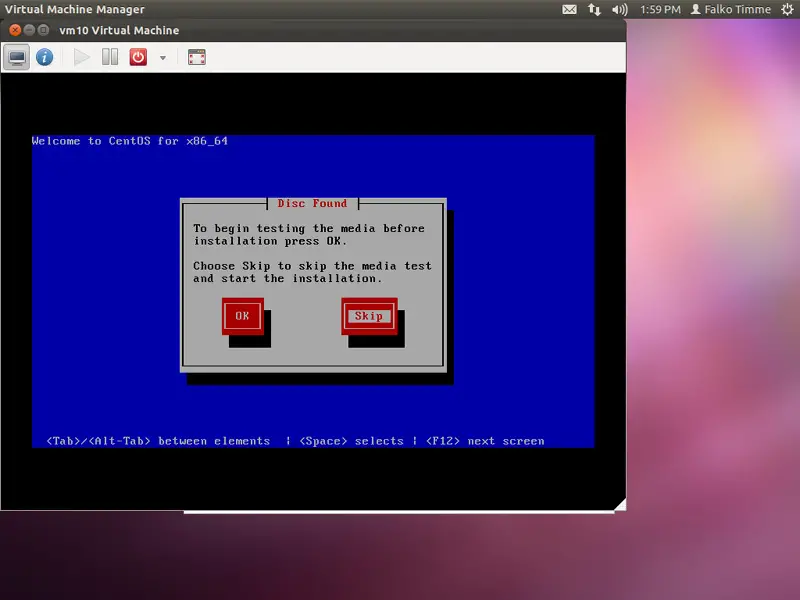Select OK to test the media
800x600 pixels.
tap(242, 316)
